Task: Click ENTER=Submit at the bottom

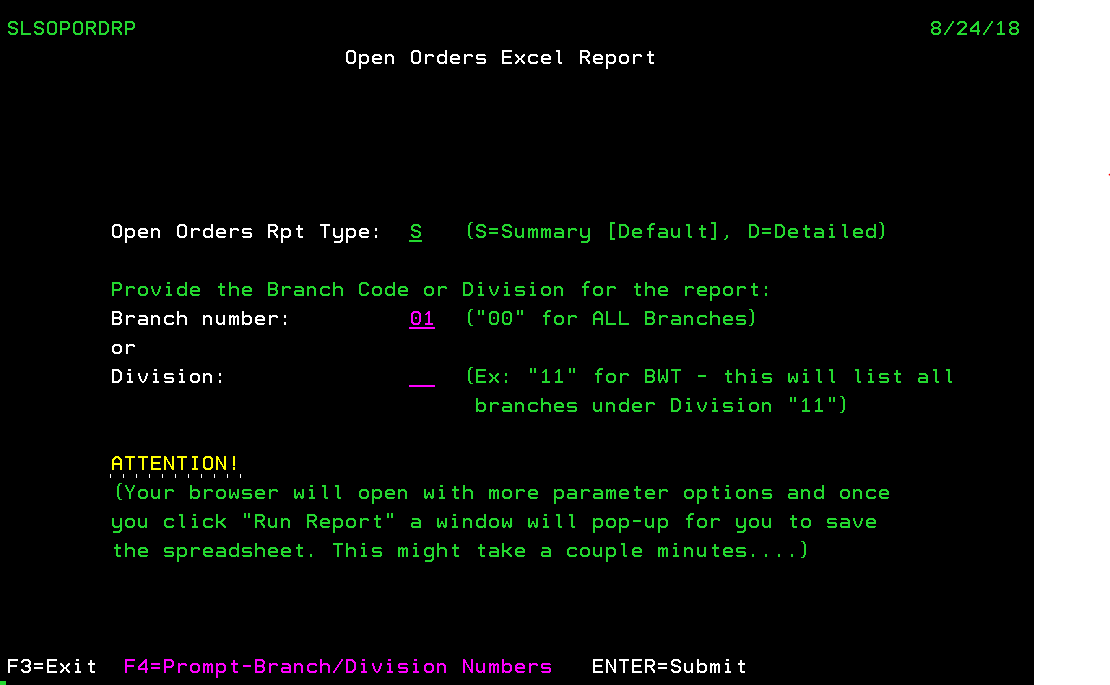Action: click(669, 667)
